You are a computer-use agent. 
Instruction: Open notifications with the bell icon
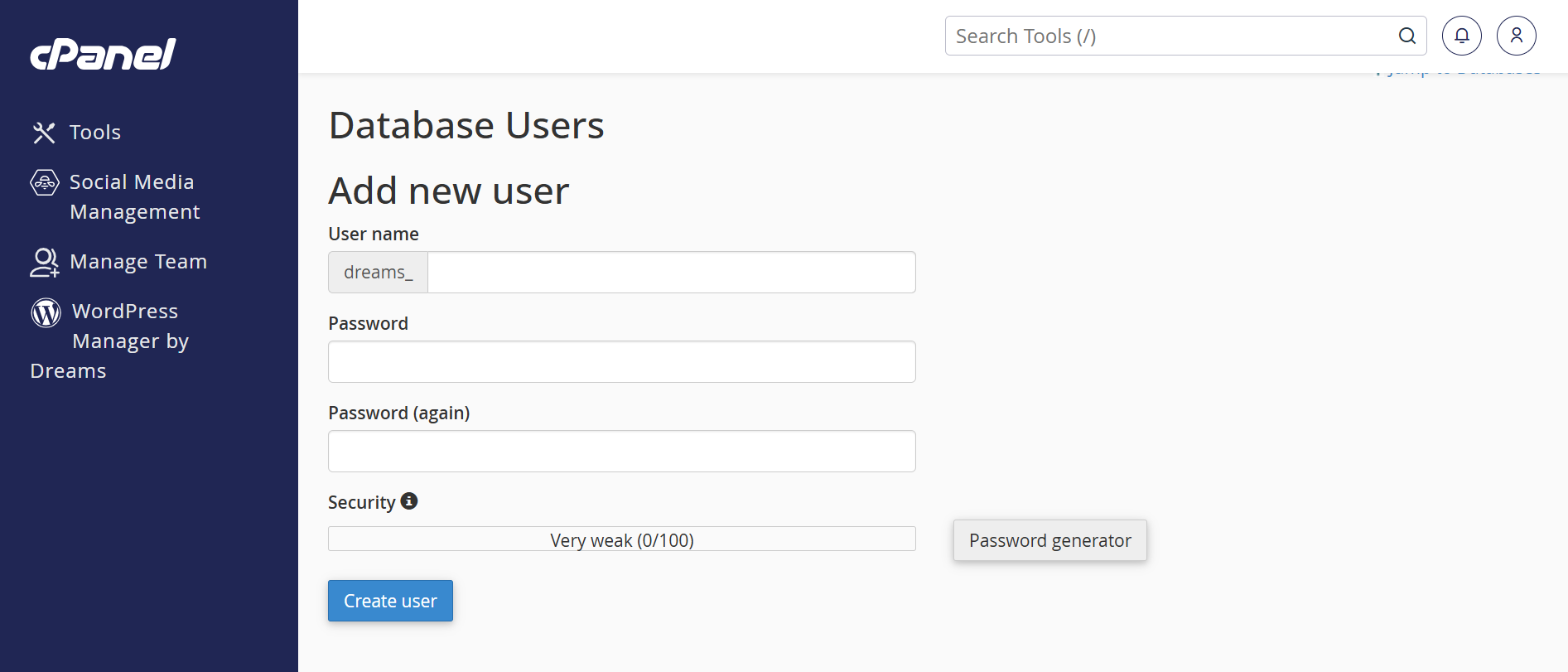click(x=1462, y=36)
